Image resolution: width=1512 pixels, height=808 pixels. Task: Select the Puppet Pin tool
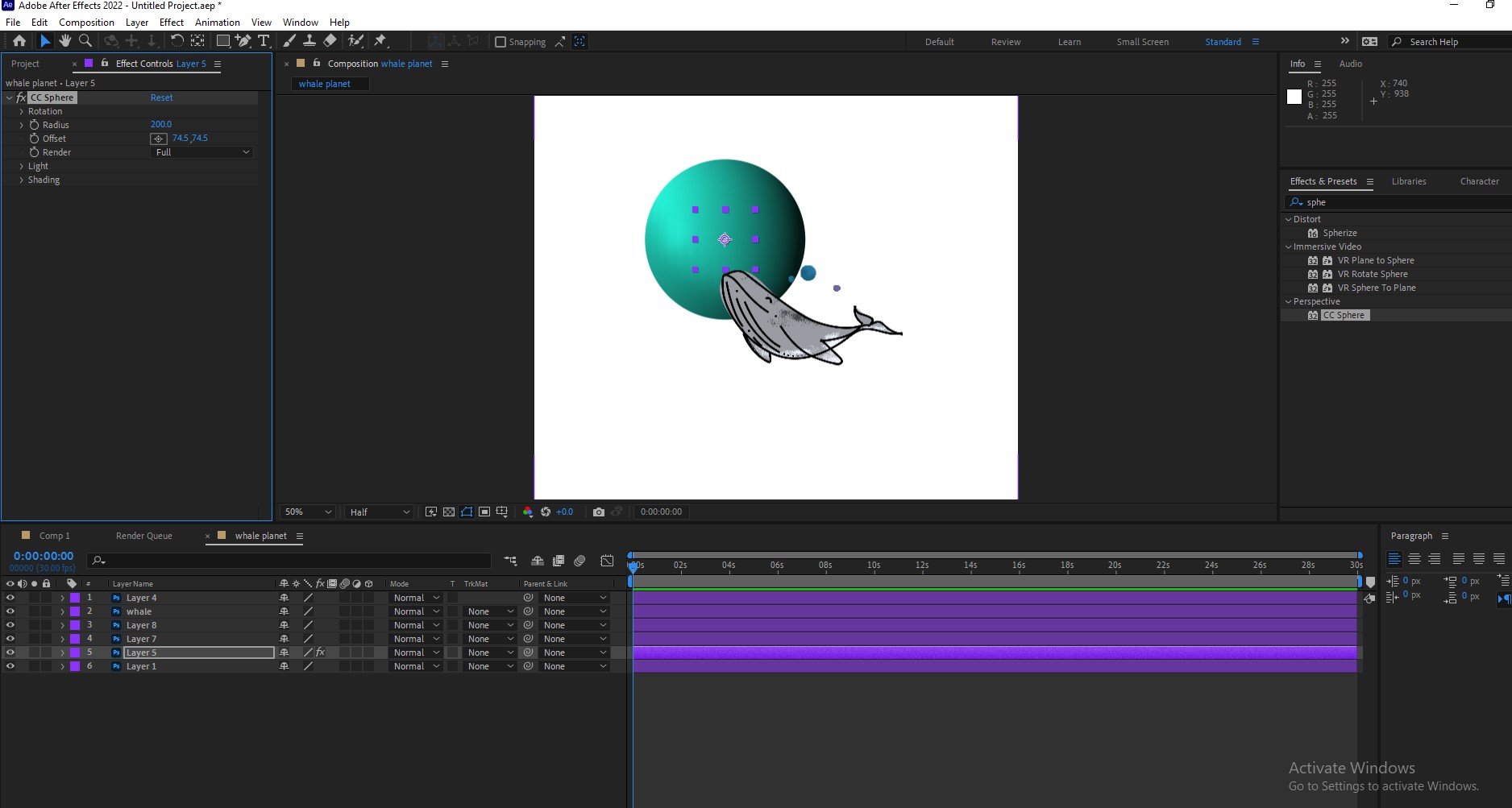coord(380,41)
